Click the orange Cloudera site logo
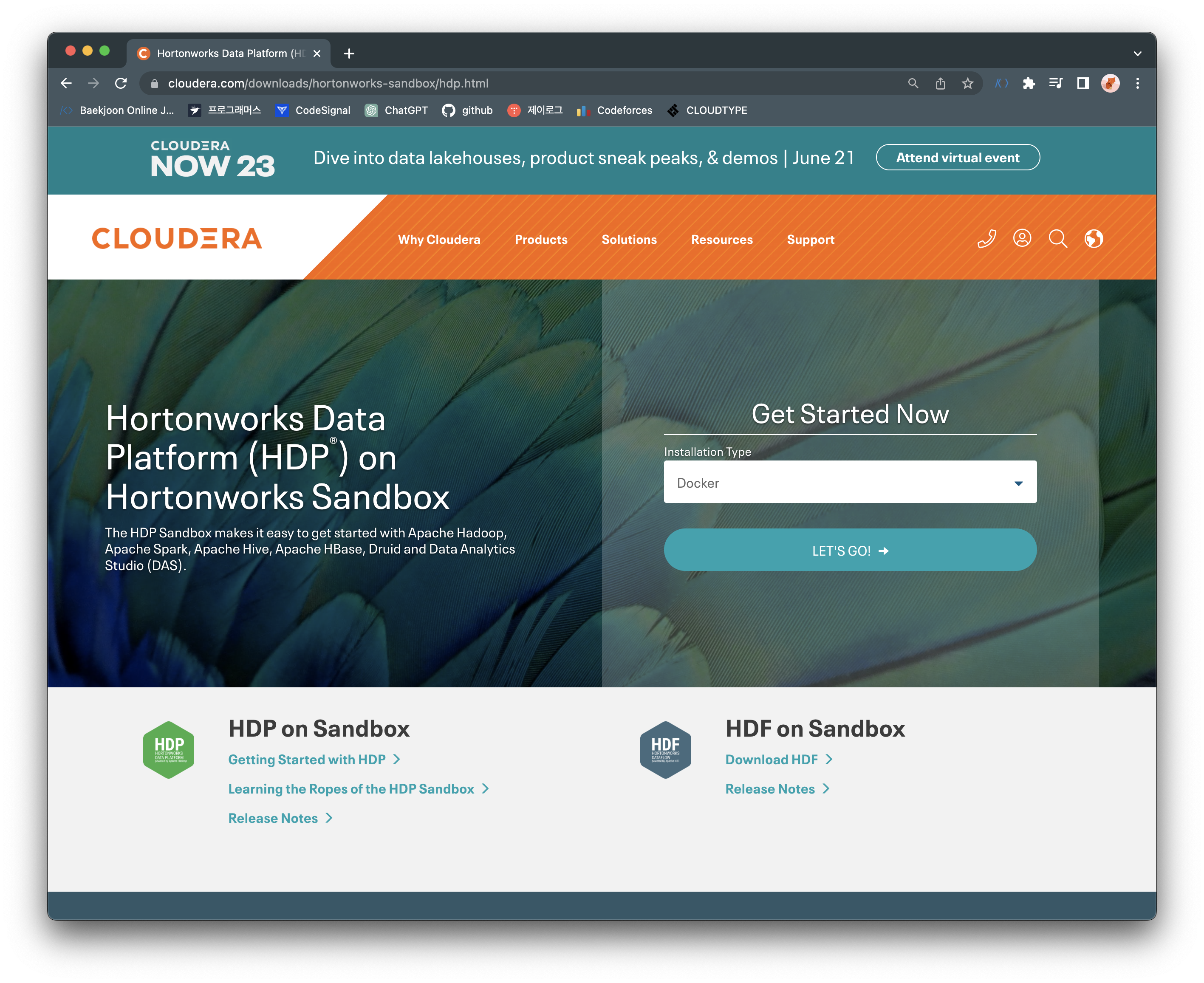Image resolution: width=1204 pixels, height=983 pixels. pyautogui.click(x=177, y=238)
